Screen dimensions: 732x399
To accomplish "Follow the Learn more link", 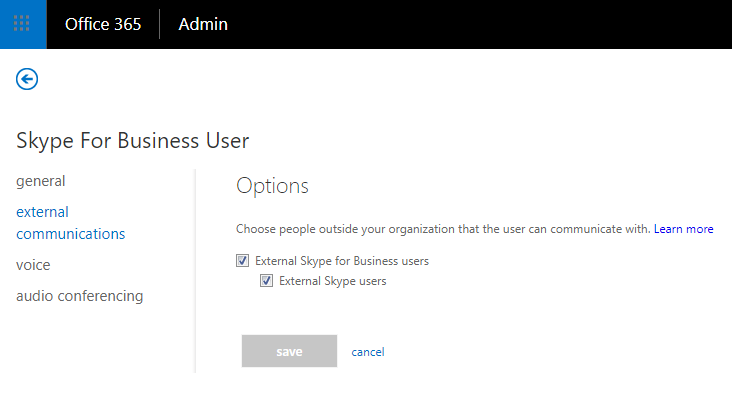I will pyautogui.click(x=683, y=229).
